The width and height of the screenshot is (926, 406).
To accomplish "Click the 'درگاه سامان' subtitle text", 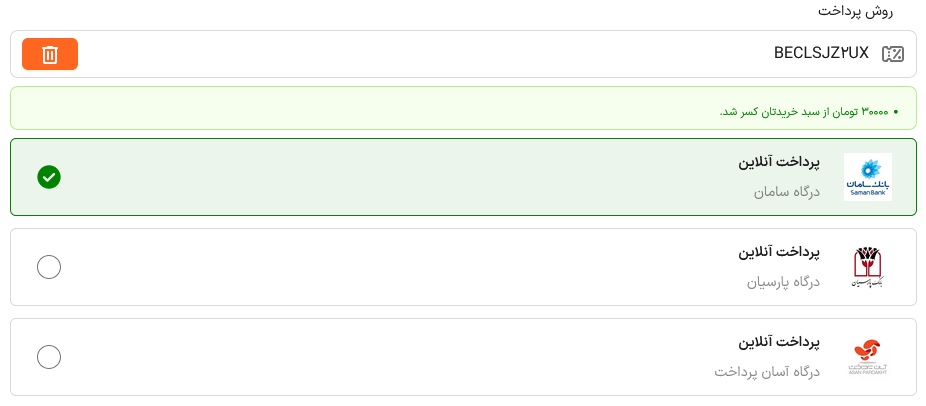I will (x=786, y=191).
